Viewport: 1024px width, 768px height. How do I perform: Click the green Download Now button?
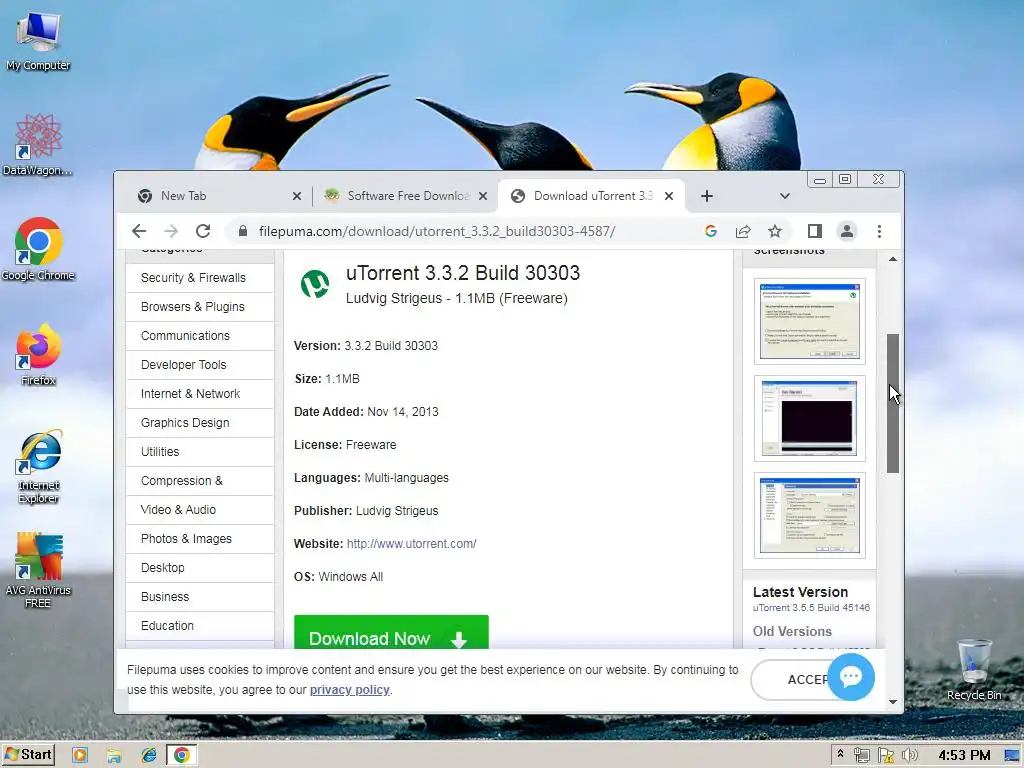(391, 632)
